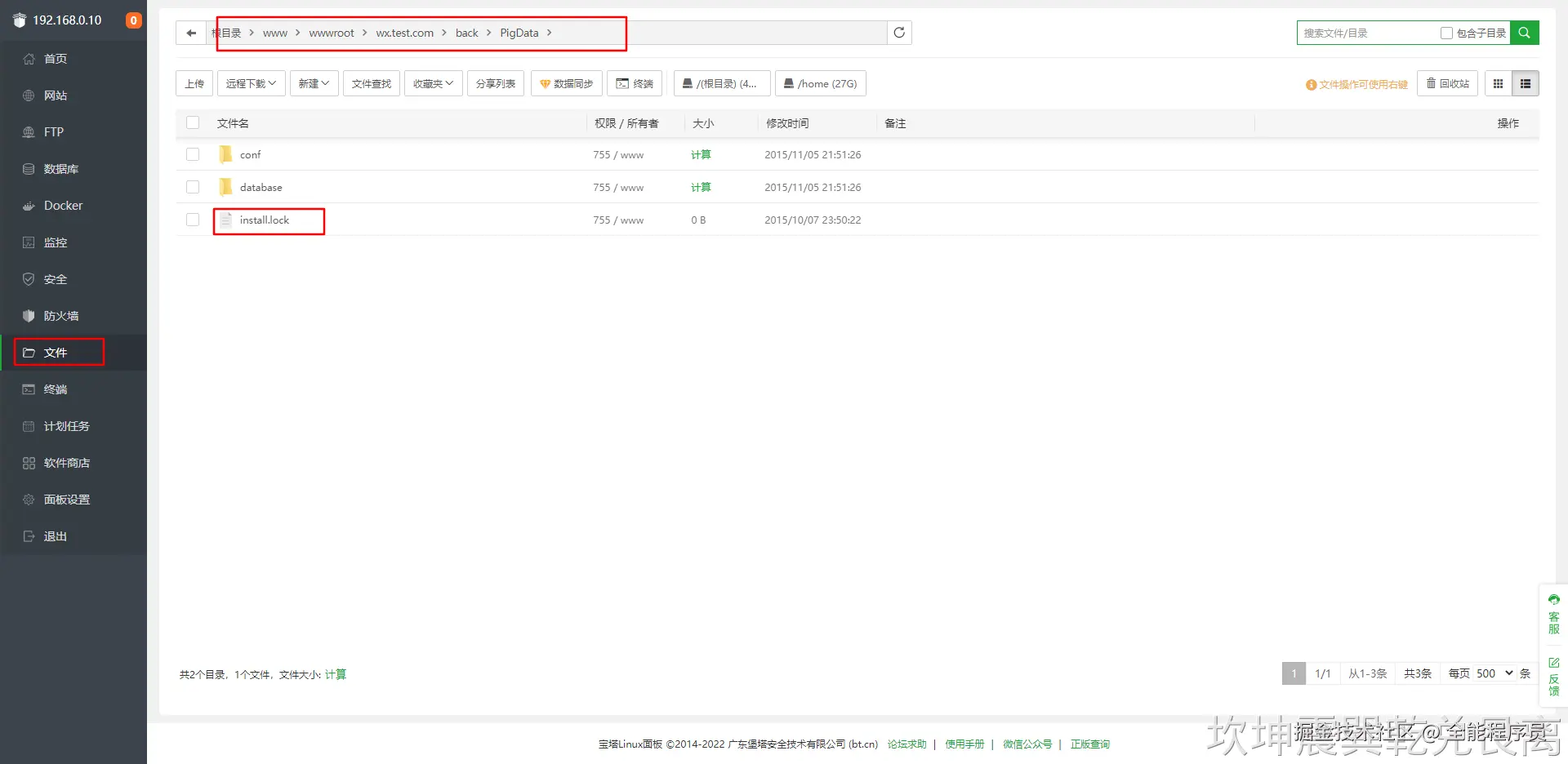Viewport: 1568px width, 764px height.
Task: Open 防火墙 in sidebar
Action: [73, 316]
